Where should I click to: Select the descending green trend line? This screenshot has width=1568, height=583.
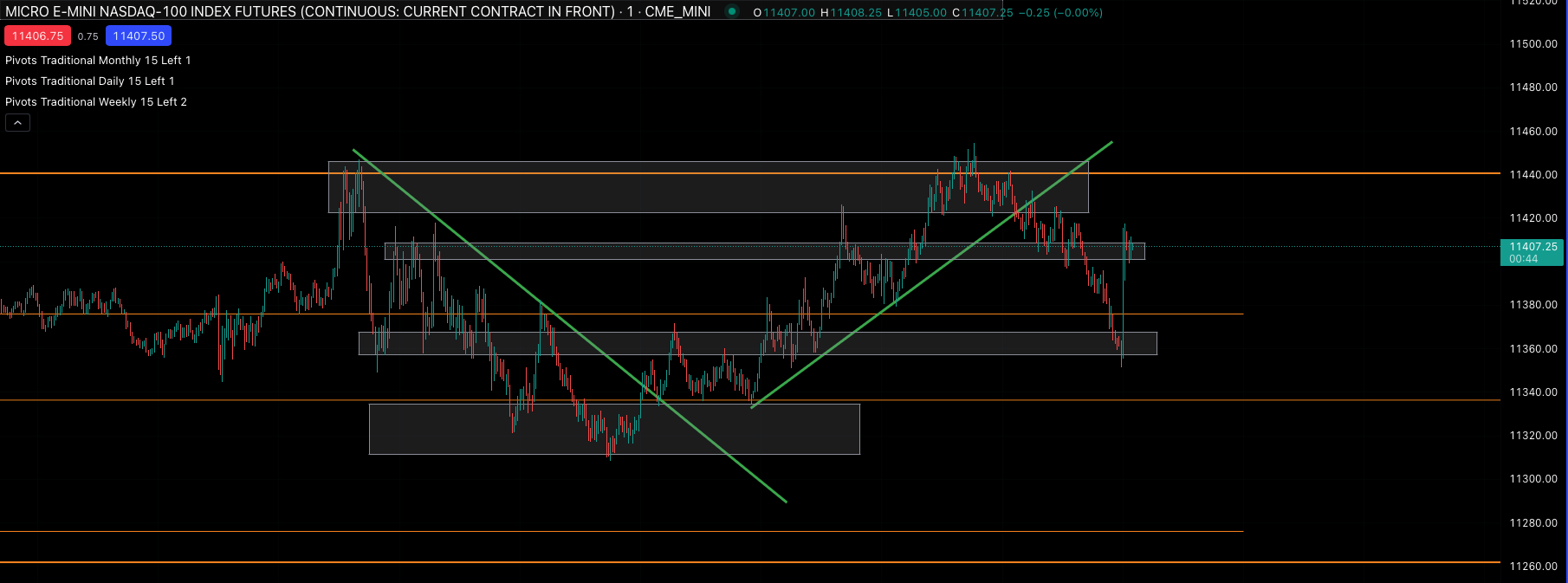pos(569,326)
